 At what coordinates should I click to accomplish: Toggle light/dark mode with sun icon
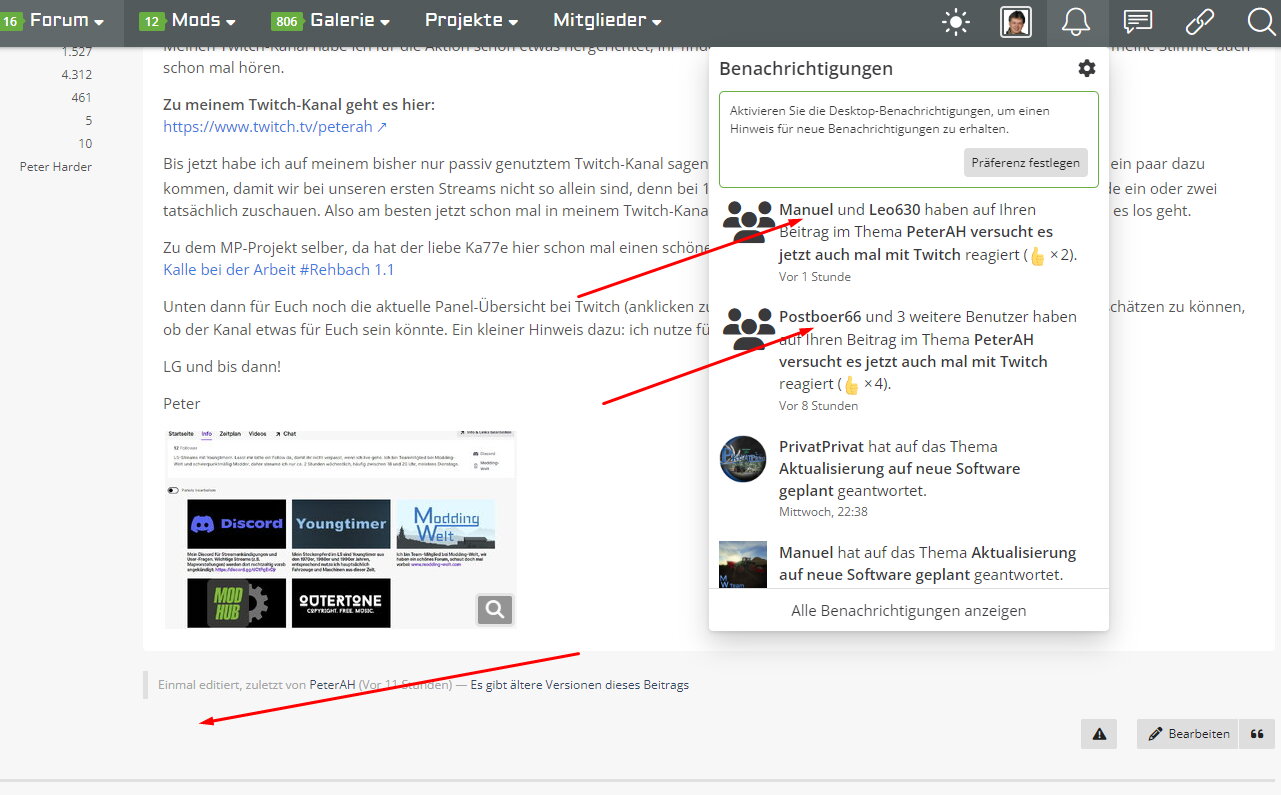click(x=956, y=22)
